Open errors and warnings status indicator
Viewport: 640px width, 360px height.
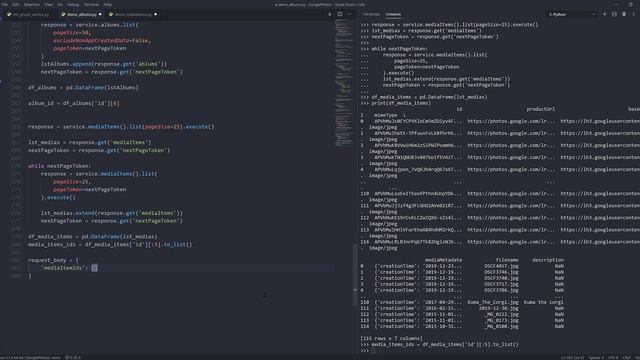(73, 358)
